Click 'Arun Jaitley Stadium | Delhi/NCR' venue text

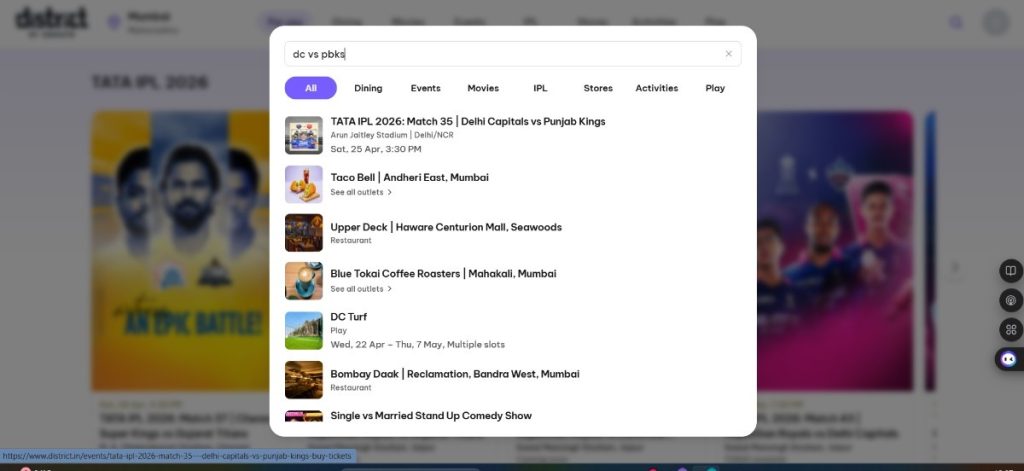[392, 135]
